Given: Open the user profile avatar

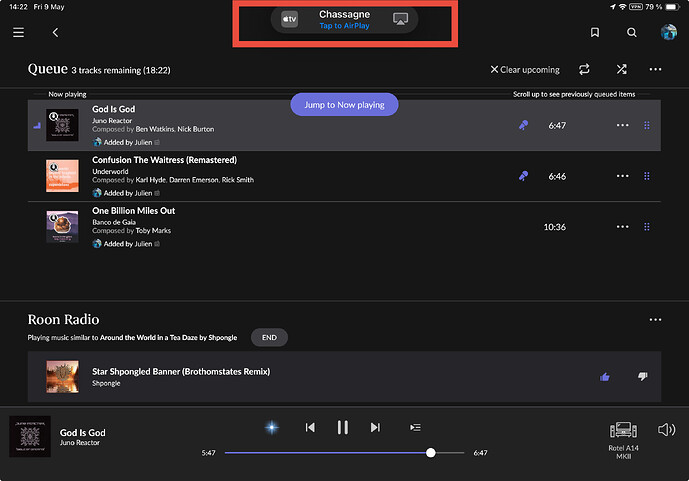Looking at the screenshot, I should (x=668, y=33).
